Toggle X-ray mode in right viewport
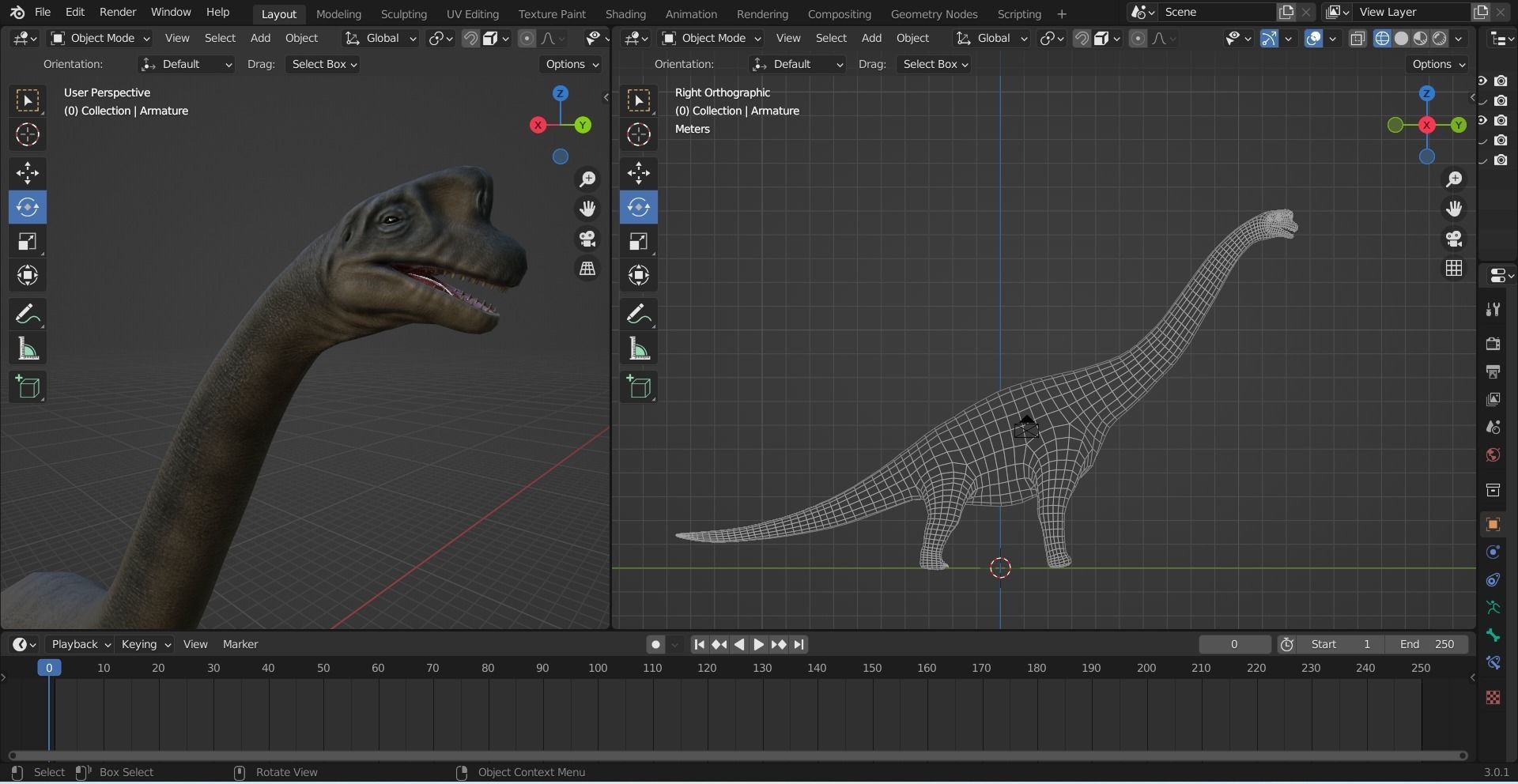This screenshot has width=1518, height=784. 1358,38
